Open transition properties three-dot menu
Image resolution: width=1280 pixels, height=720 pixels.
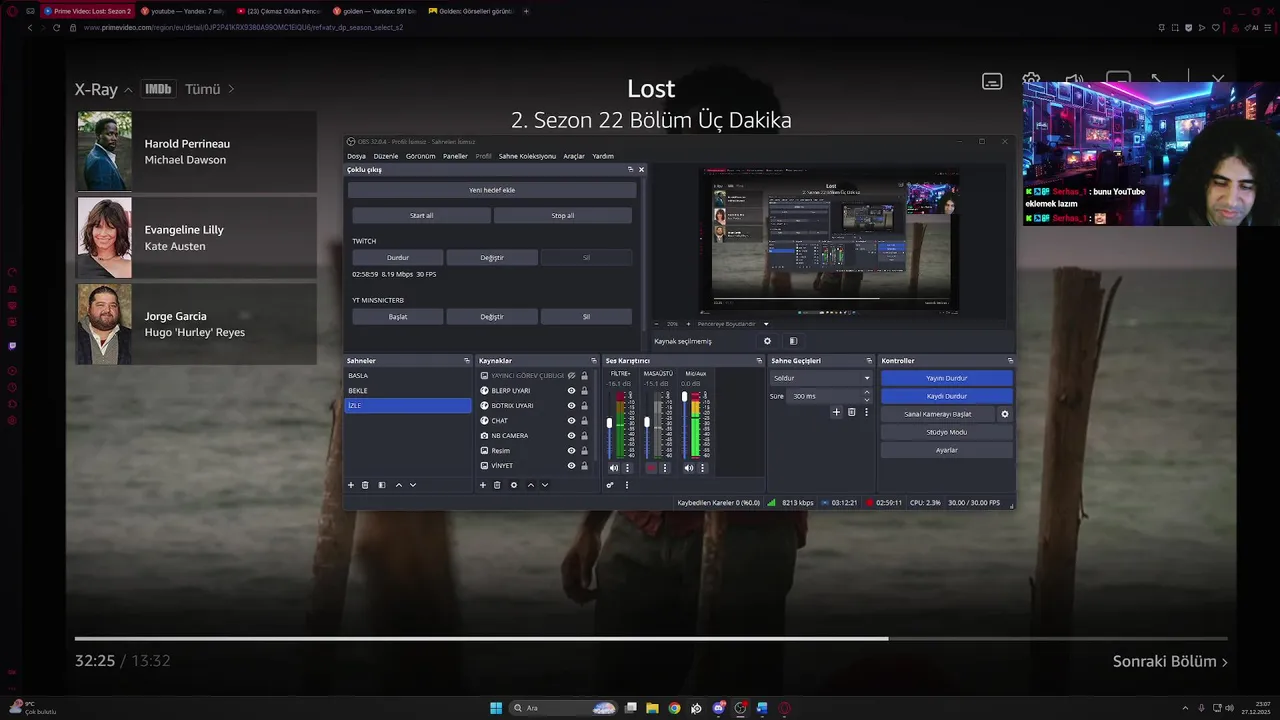[x=866, y=412]
